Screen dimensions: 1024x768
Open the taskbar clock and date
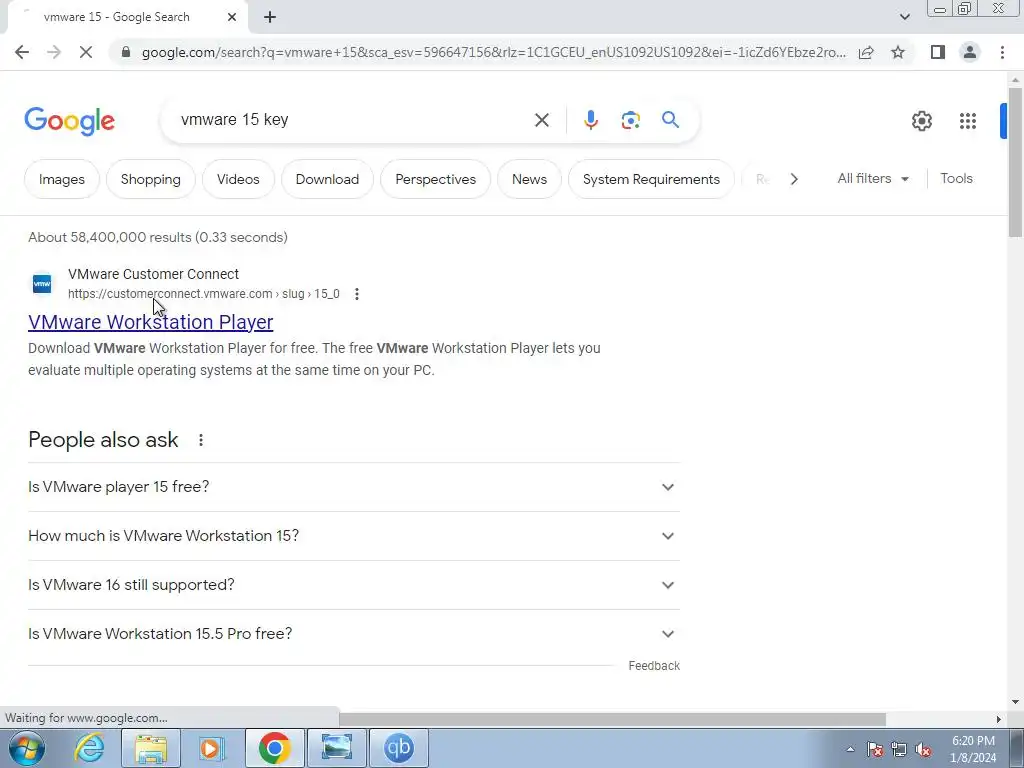click(973, 749)
